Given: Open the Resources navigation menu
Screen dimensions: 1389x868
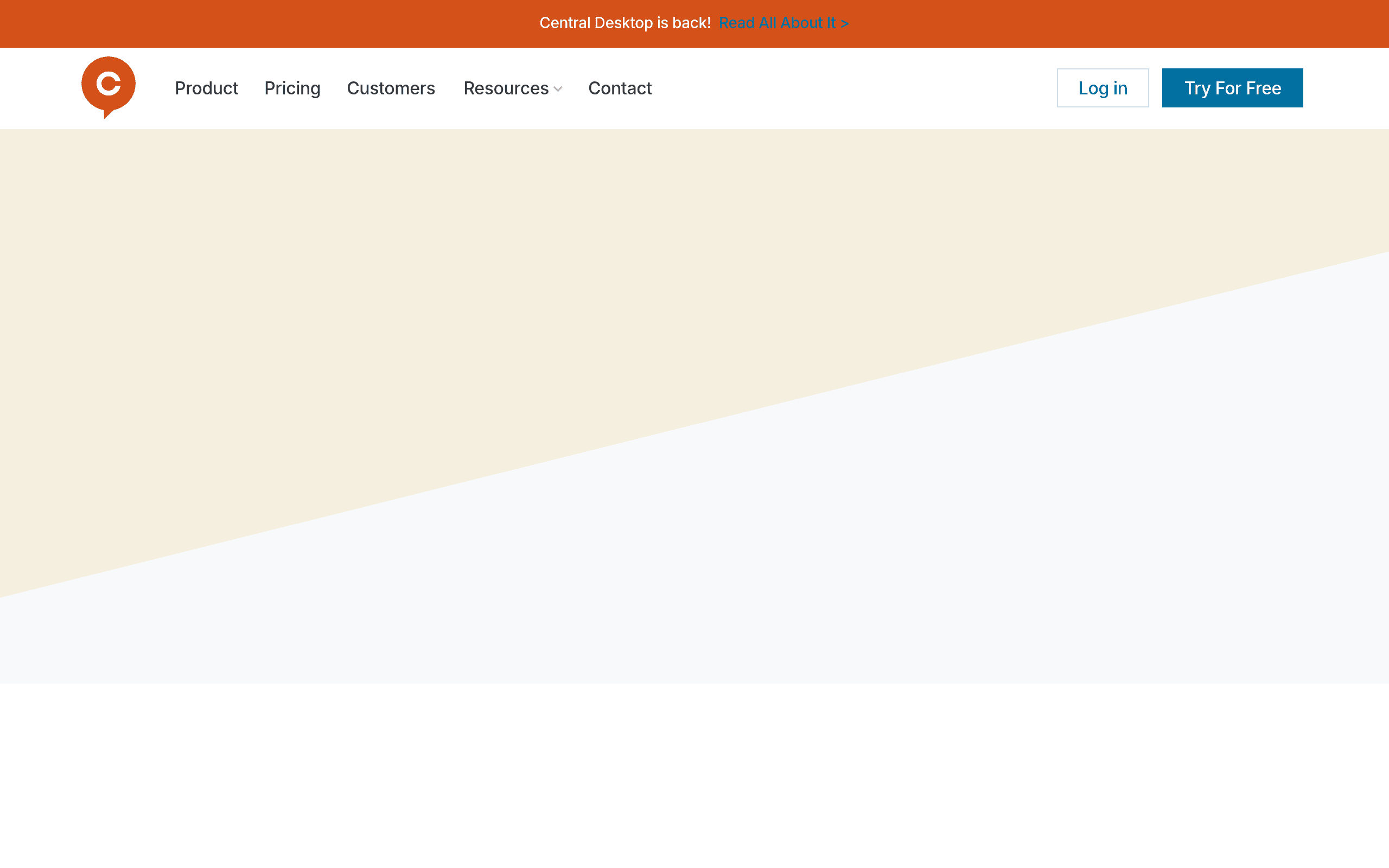Looking at the screenshot, I should 513,88.
